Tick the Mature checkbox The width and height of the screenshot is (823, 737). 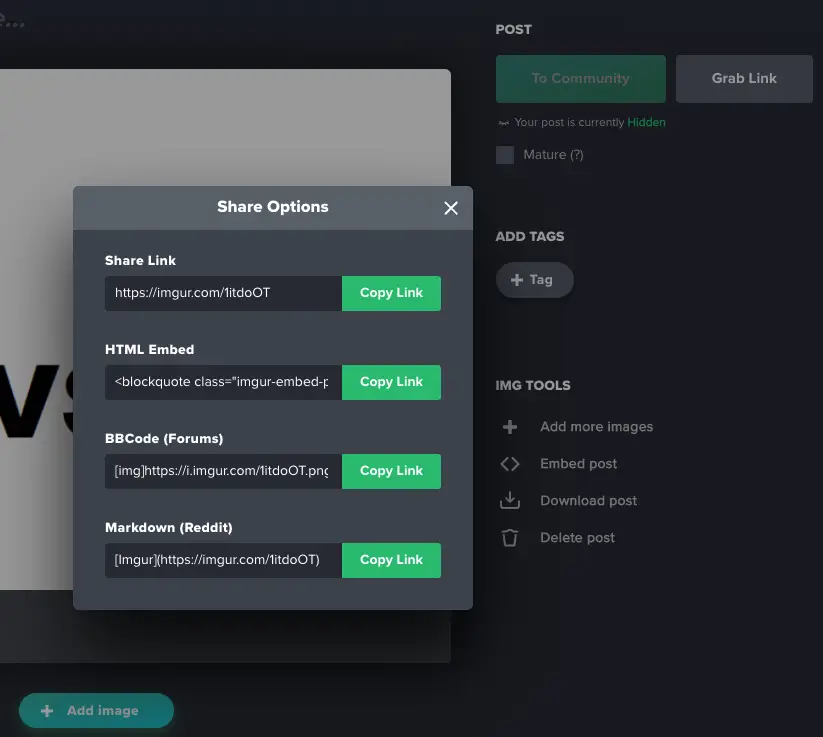coord(505,155)
